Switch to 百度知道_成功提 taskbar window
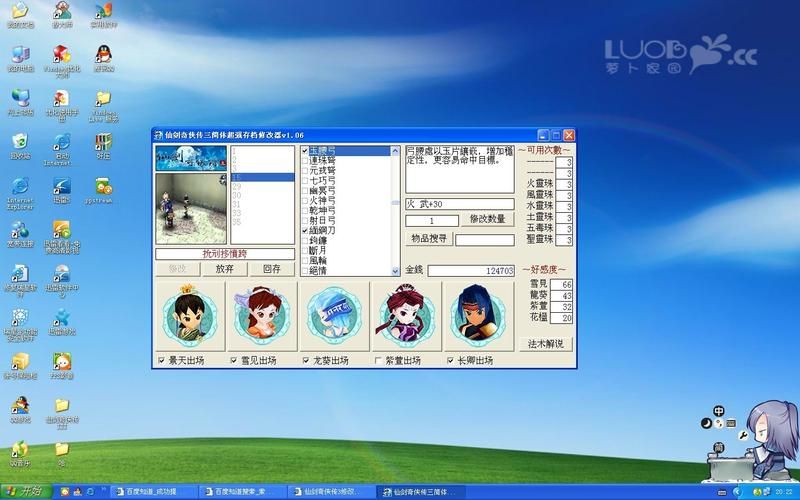The image size is (800, 500). (x=154, y=492)
